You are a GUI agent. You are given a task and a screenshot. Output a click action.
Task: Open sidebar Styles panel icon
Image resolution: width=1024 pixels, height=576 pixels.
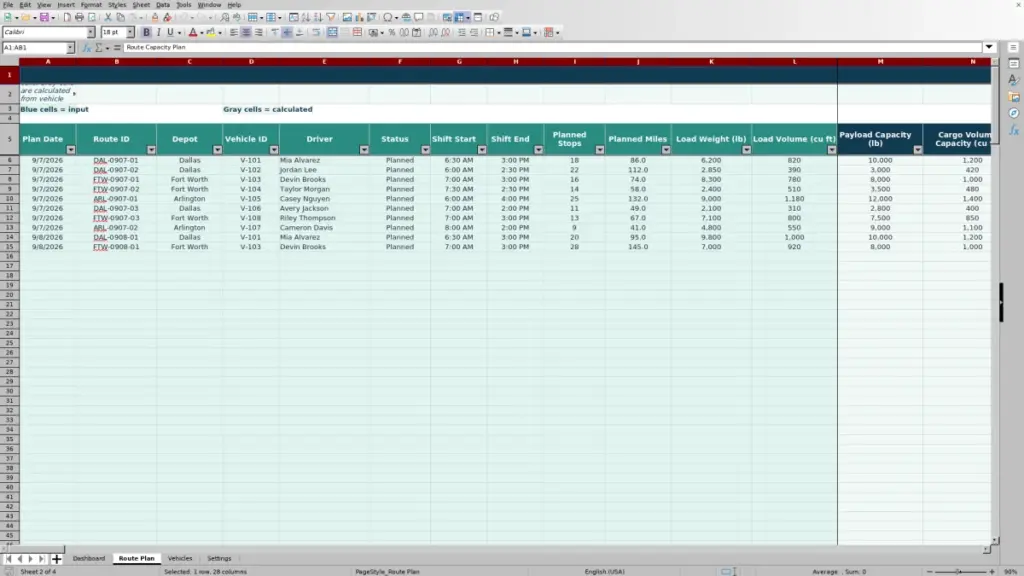(x=1014, y=80)
